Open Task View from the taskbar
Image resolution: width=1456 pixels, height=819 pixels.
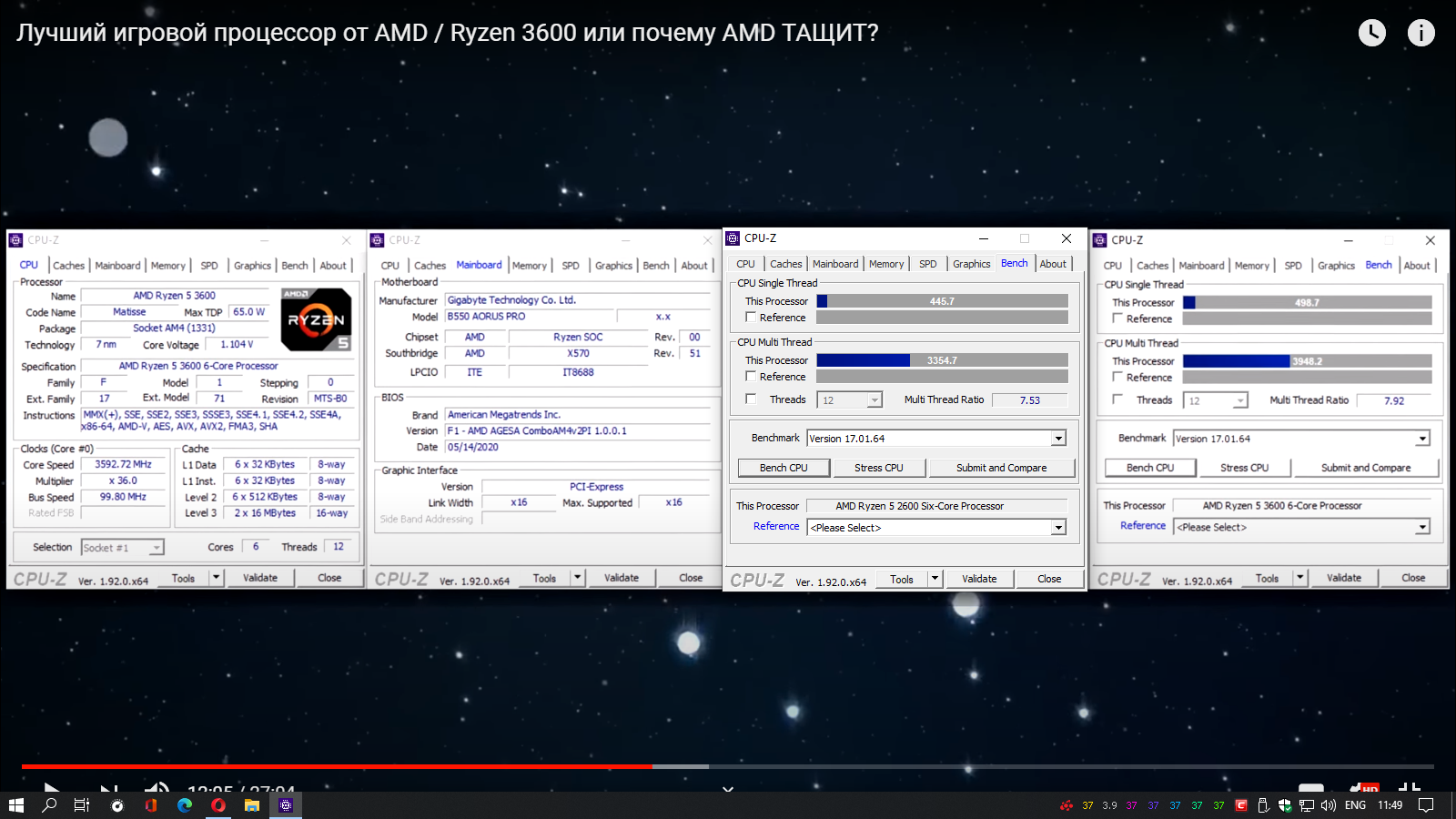pos(82,805)
